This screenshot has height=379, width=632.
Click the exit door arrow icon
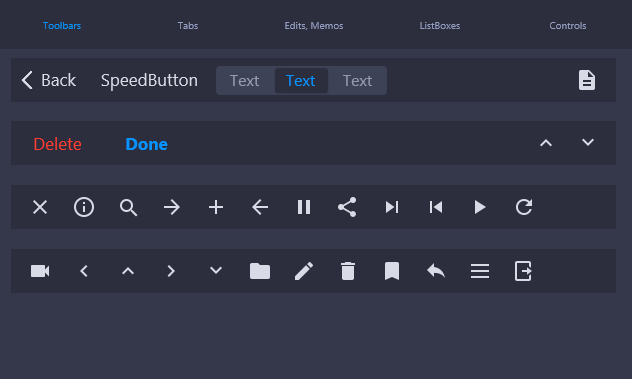(x=523, y=271)
